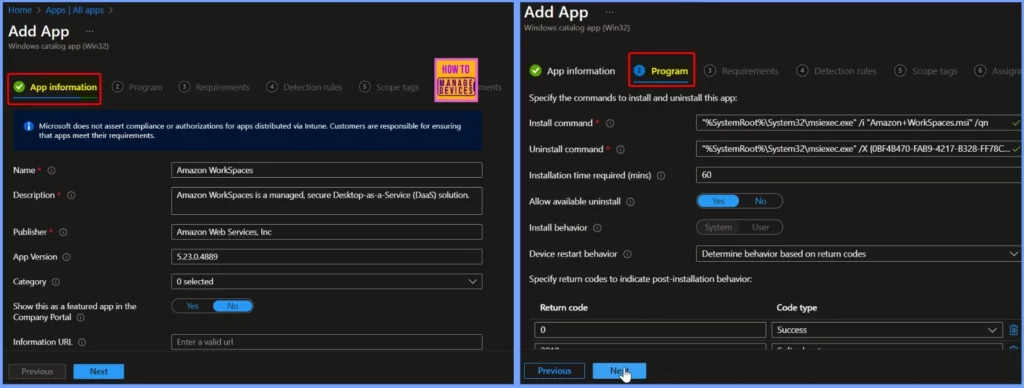Screen dimensions: 1024x388
Task: Click Installation time field showing 60
Action: click(x=859, y=175)
